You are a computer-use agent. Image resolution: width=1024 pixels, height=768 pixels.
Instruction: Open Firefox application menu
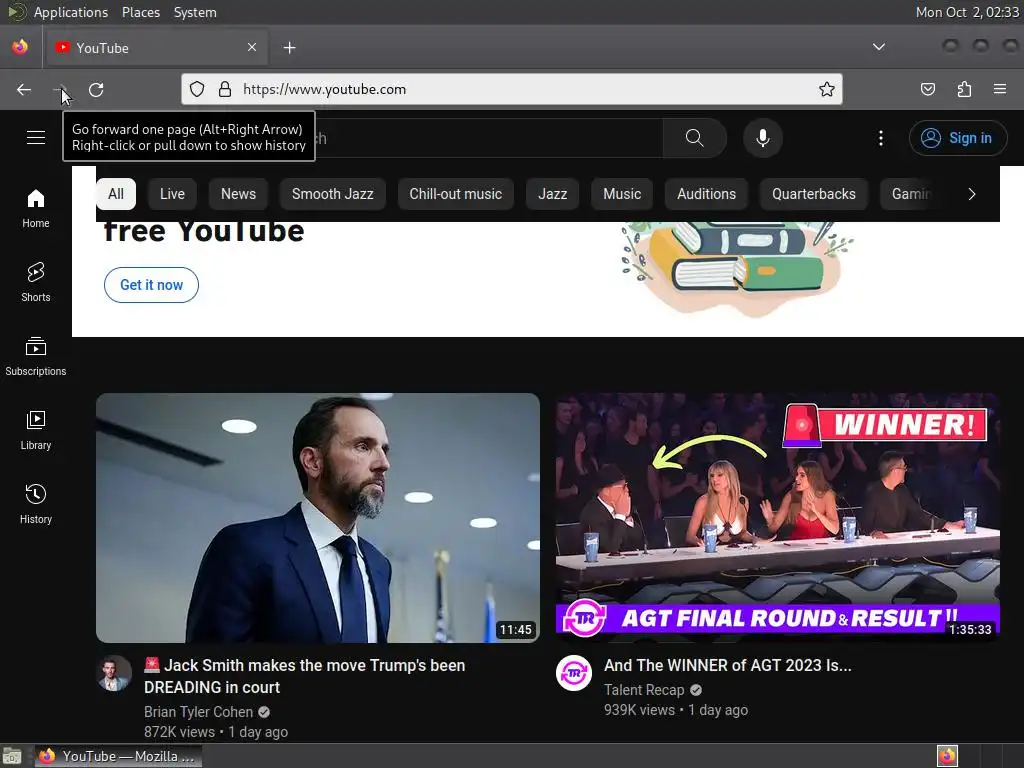(1000, 89)
